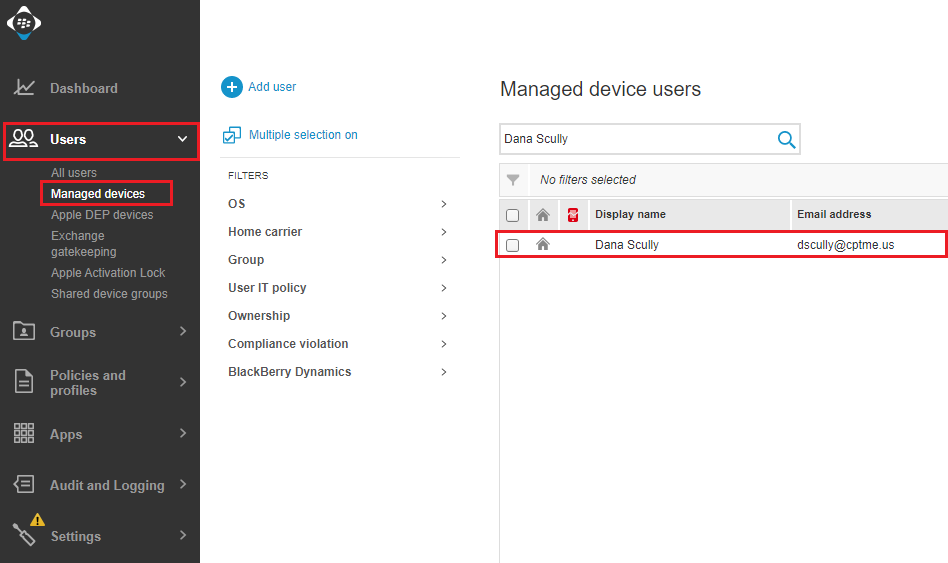Click the Multiple selection checkbox icon
Screen dimensions: 948x563
point(232,135)
